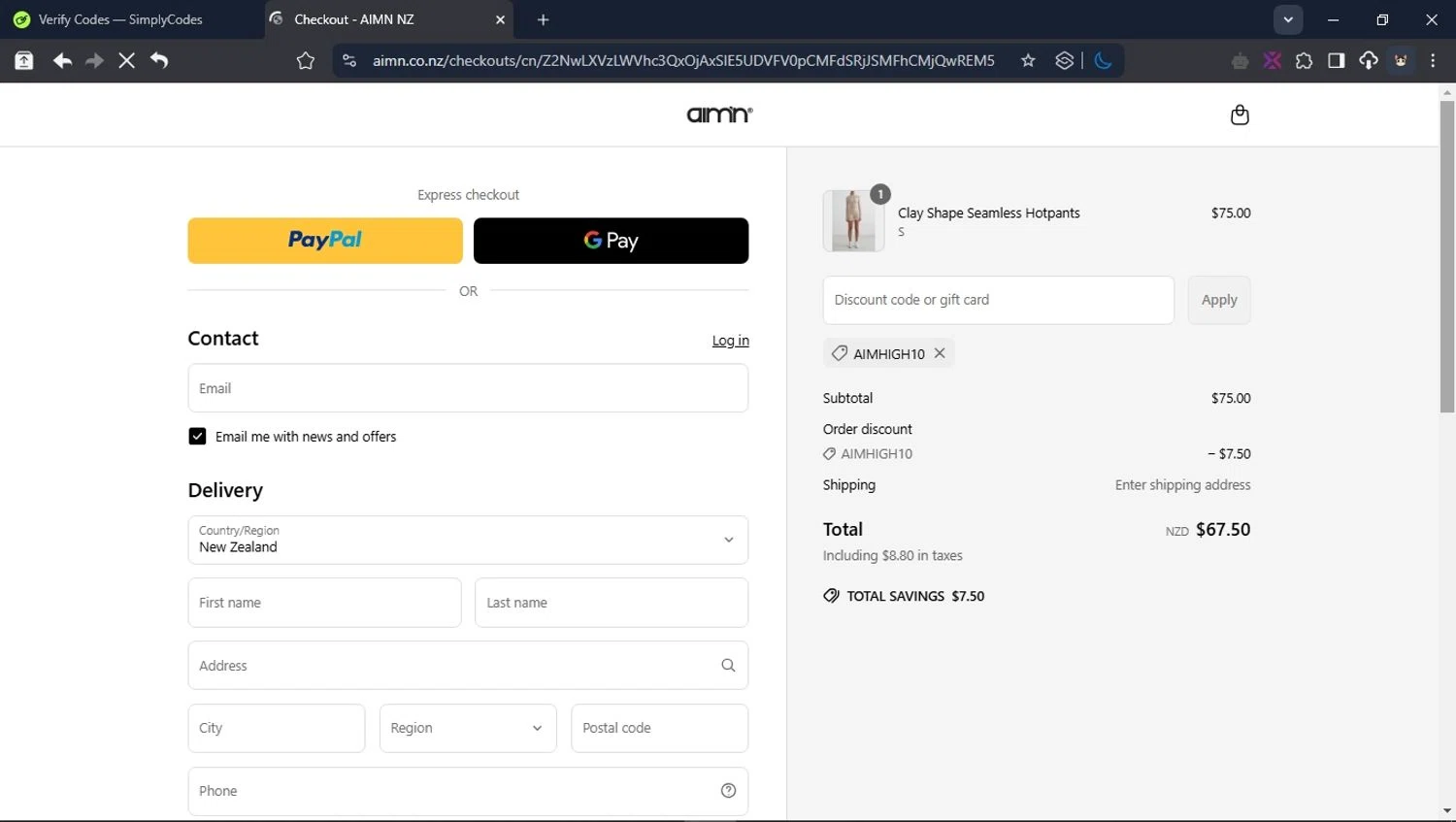Click the browser address bar URL
Screen dimensions: 1456x822
683,60
